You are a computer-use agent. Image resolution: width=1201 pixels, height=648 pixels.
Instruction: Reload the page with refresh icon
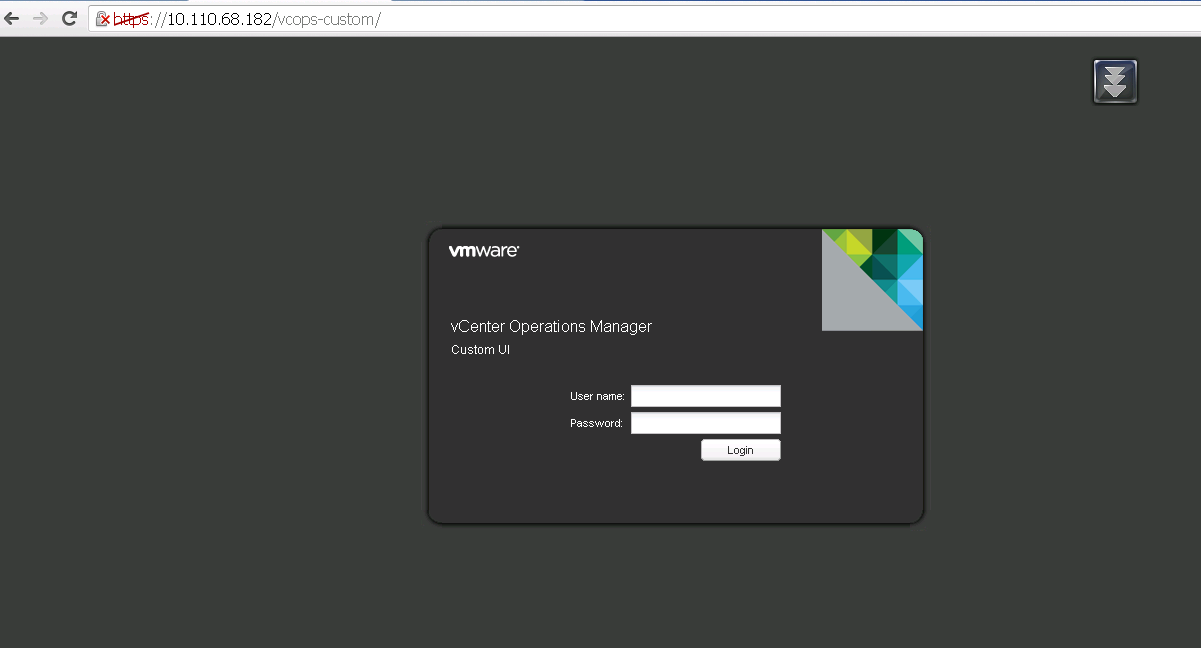[x=70, y=18]
